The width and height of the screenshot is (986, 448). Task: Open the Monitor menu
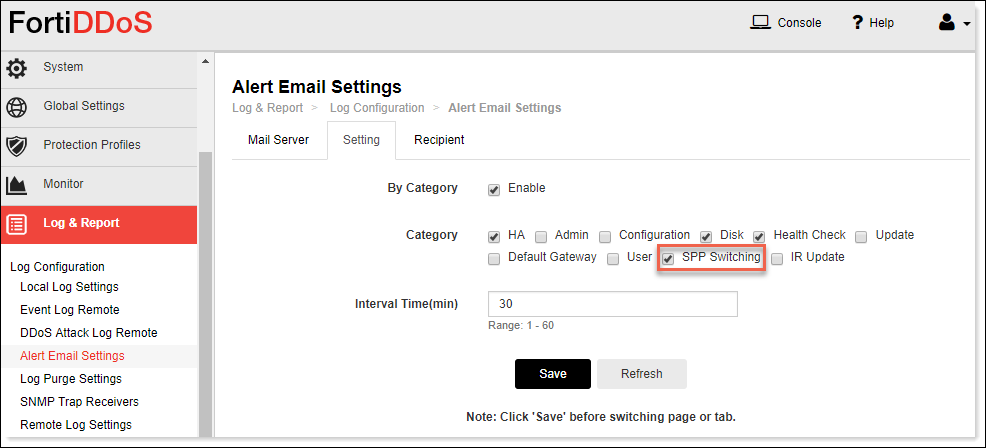tap(99, 184)
